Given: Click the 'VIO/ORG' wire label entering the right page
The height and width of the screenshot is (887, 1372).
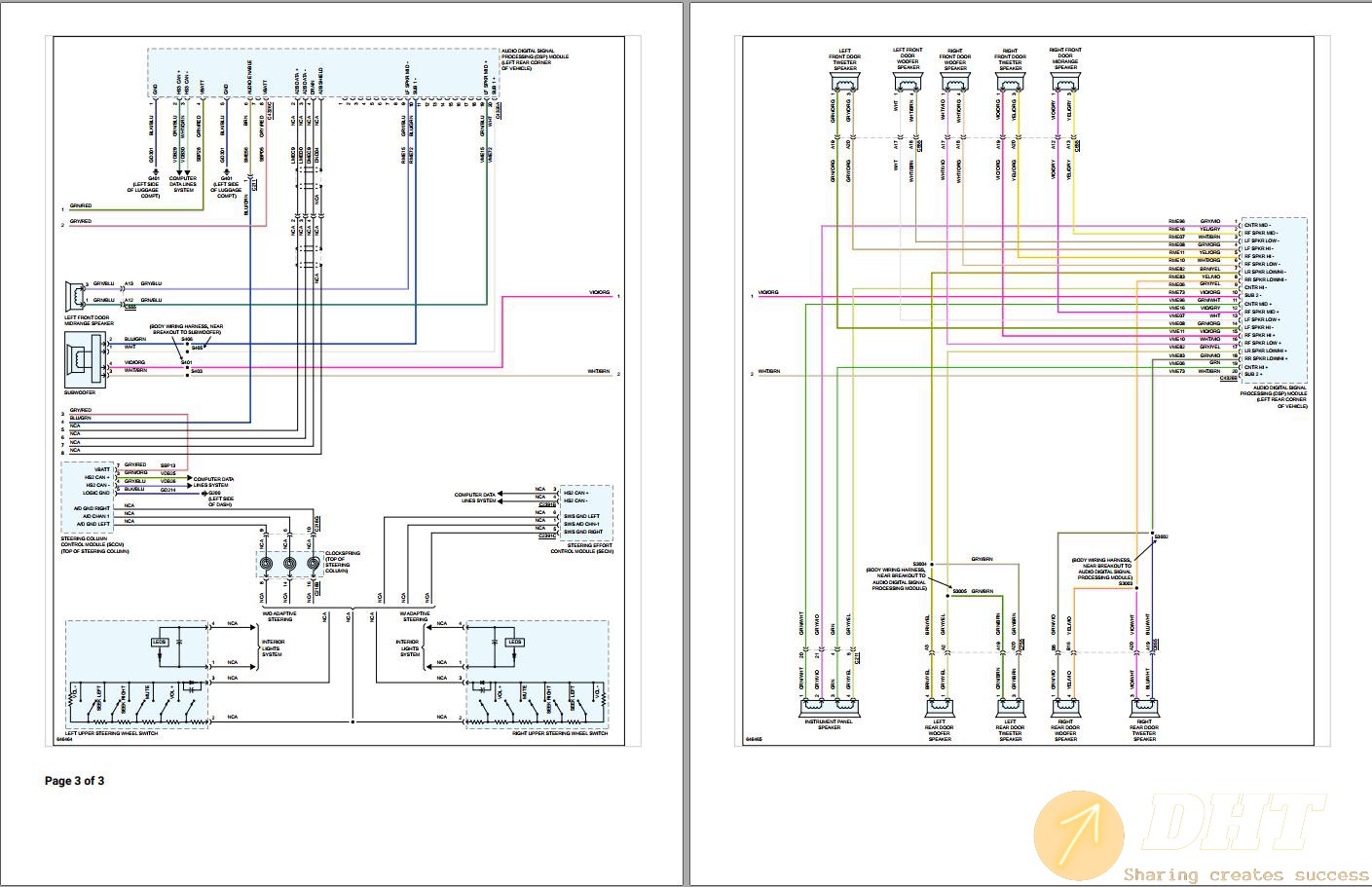Looking at the screenshot, I should click(770, 292).
